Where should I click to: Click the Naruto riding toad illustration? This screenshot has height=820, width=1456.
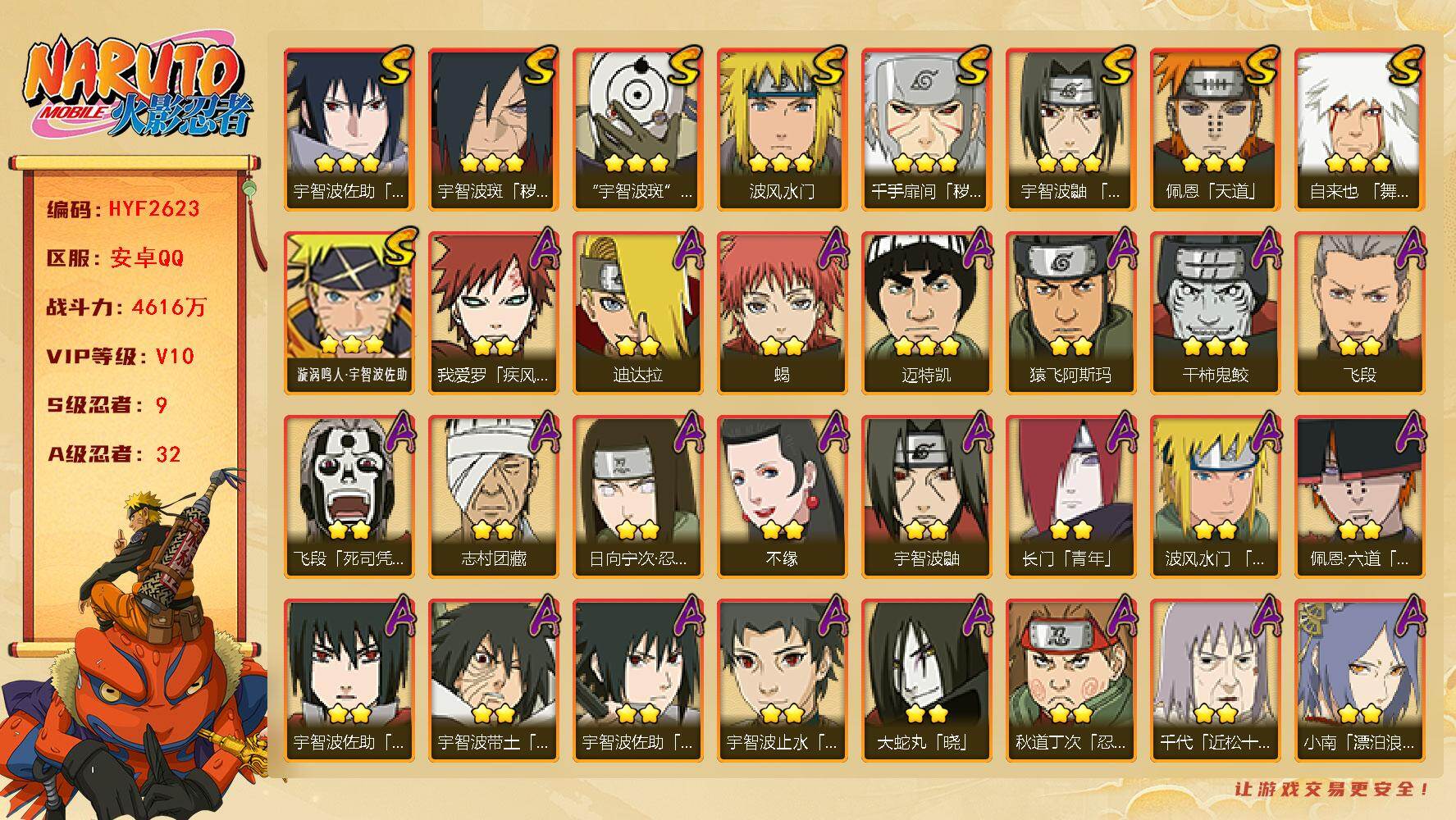tap(135, 645)
